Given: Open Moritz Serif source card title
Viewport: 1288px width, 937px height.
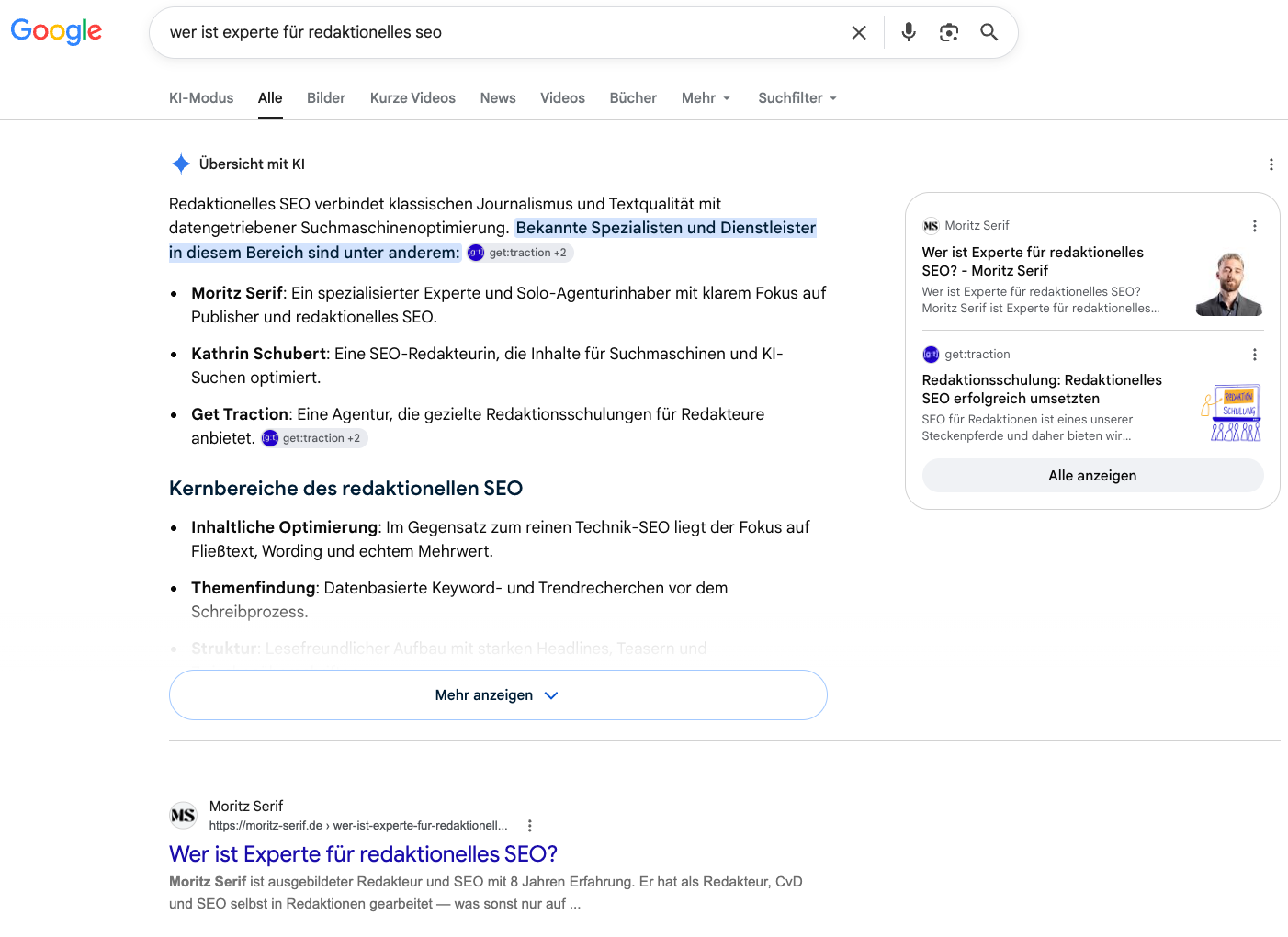Looking at the screenshot, I should (1033, 261).
